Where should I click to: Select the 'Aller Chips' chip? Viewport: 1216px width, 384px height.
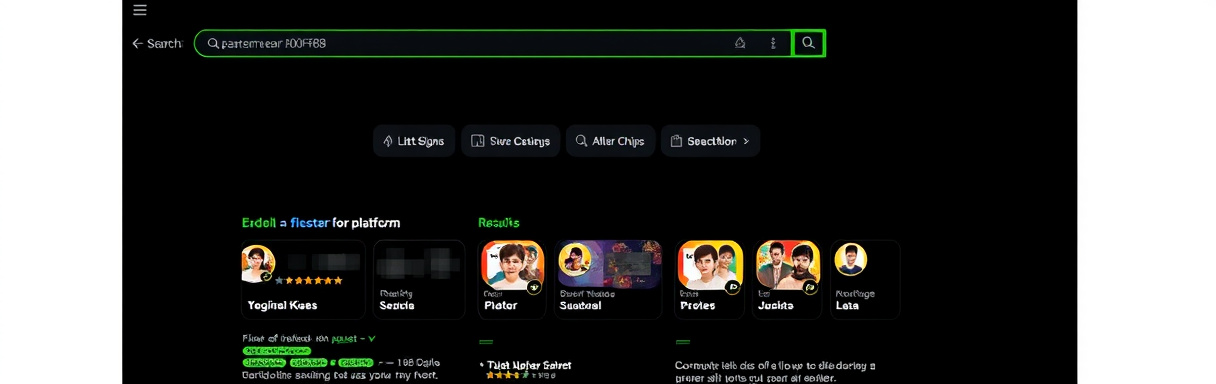610,141
